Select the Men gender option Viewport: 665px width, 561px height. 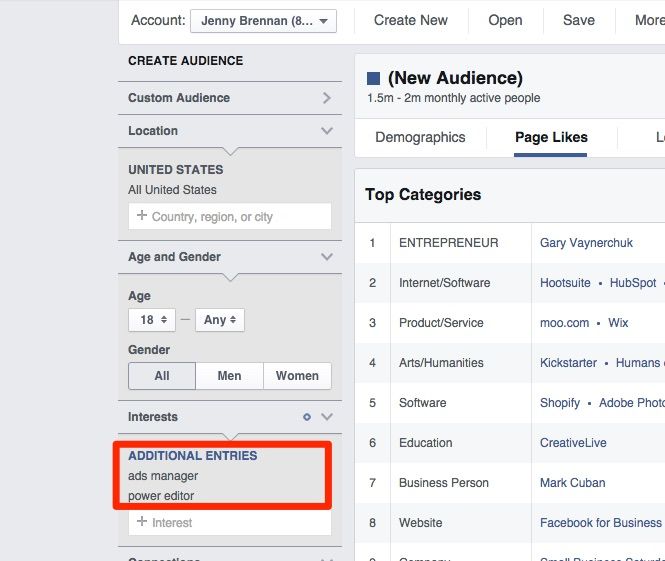click(229, 376)
